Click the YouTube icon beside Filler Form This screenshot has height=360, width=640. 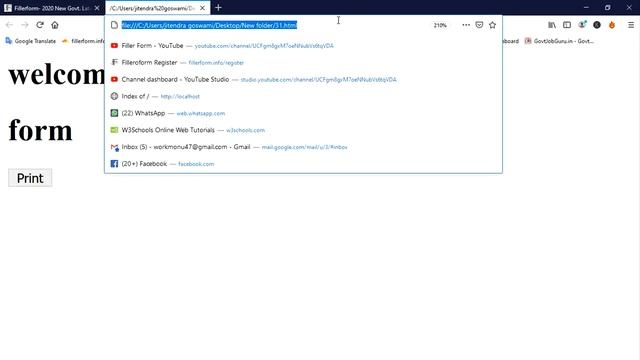tap(114, 46)
